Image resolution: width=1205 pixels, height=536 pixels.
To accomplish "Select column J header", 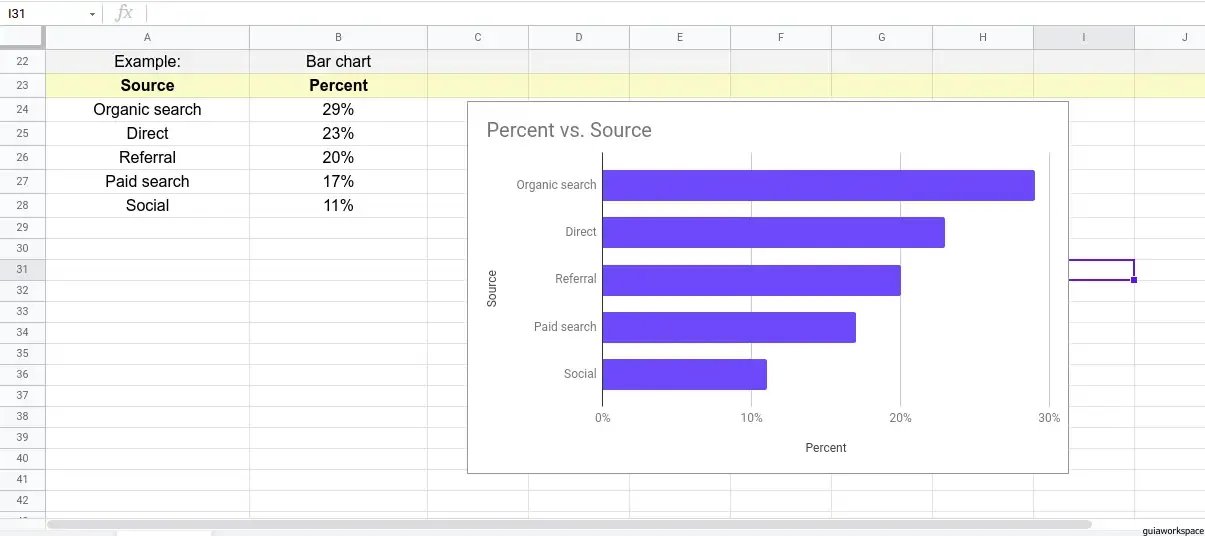I will tap(1184, 37).
